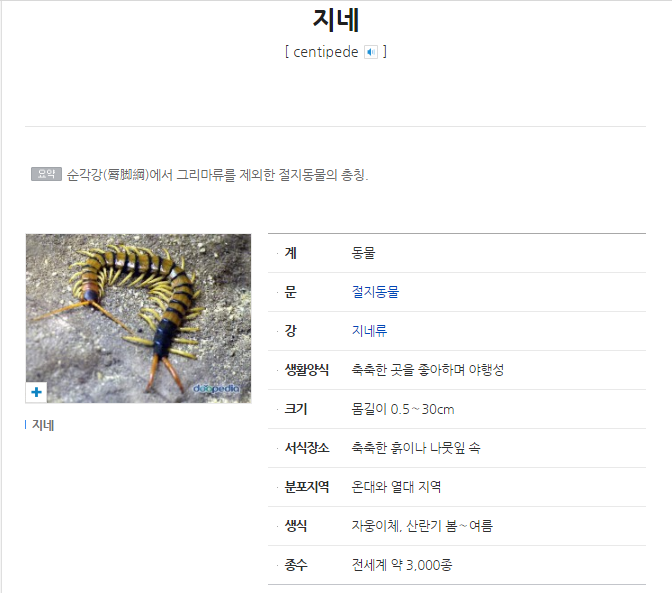Select the 계 row label

tap(291, 253)
